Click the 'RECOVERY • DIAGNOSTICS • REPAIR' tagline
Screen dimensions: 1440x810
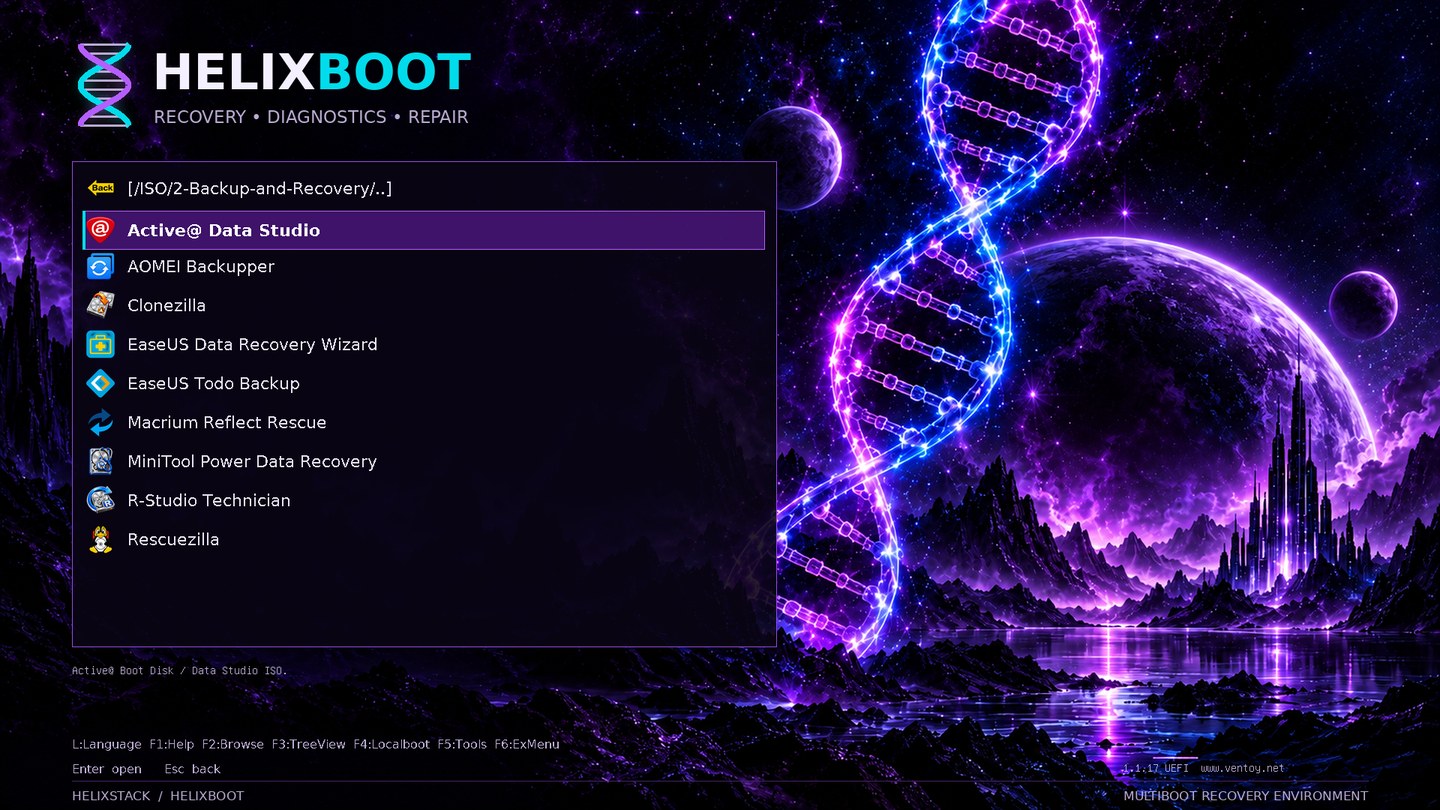click(x=311, y=117)
